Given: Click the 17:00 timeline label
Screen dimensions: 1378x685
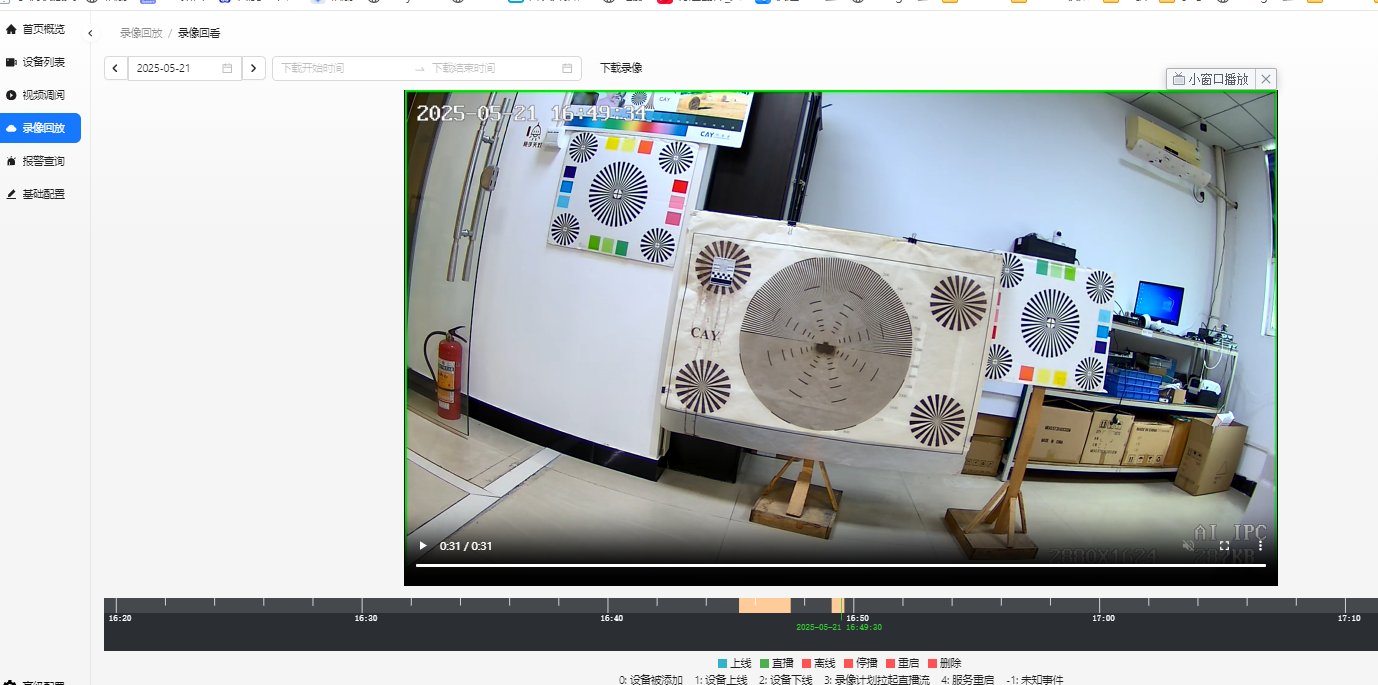Looking at the screenshot, I should (x=1103, y=619).
